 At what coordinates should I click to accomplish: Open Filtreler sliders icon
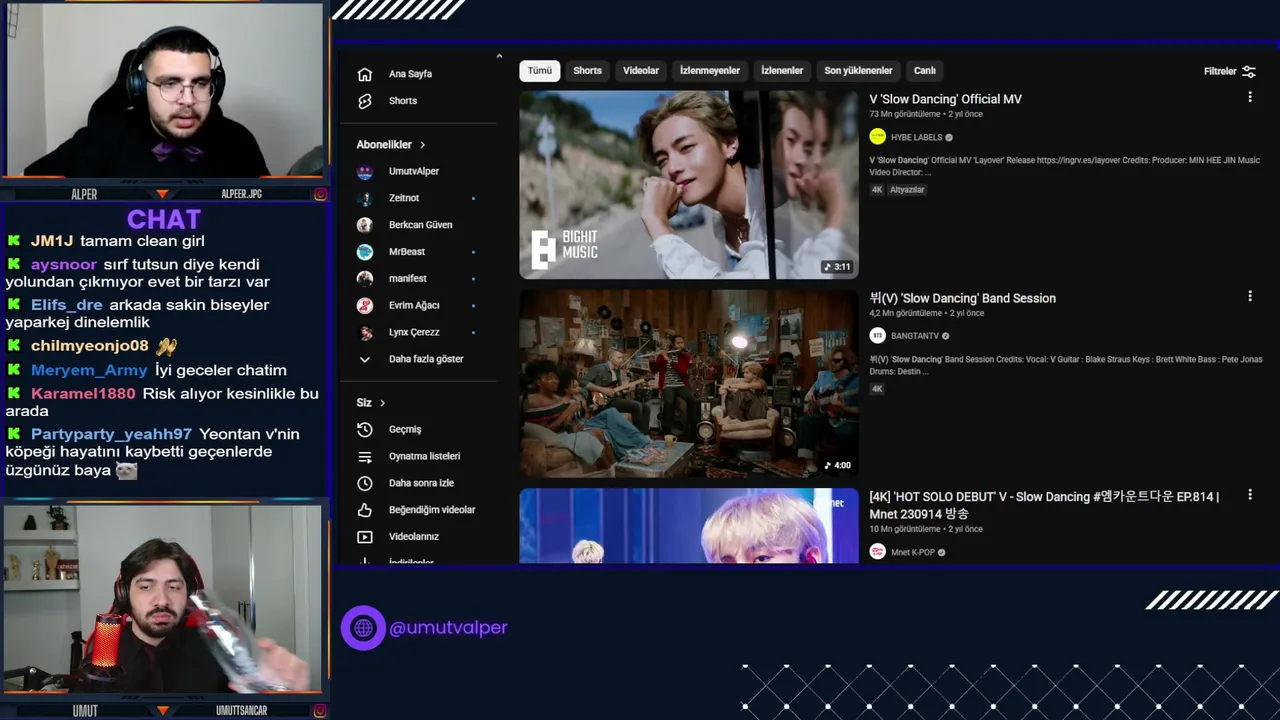point(1249,71)
